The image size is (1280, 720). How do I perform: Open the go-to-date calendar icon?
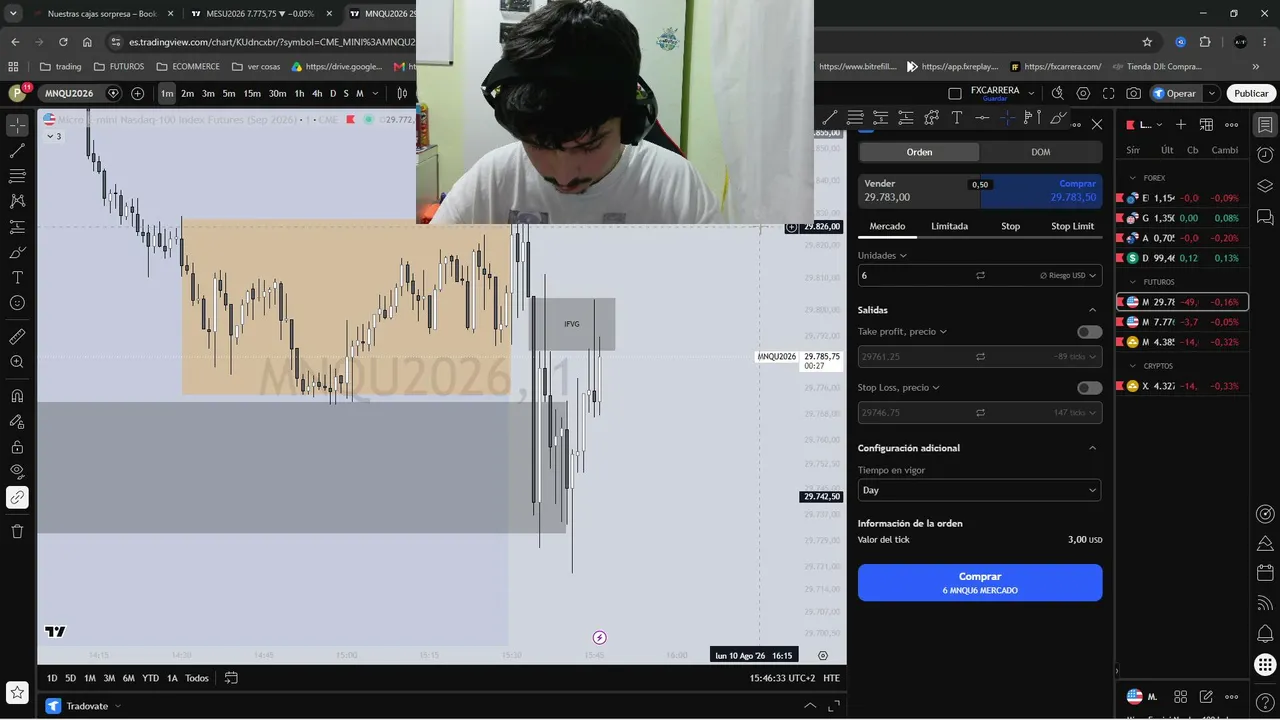(x=231, y=678)
